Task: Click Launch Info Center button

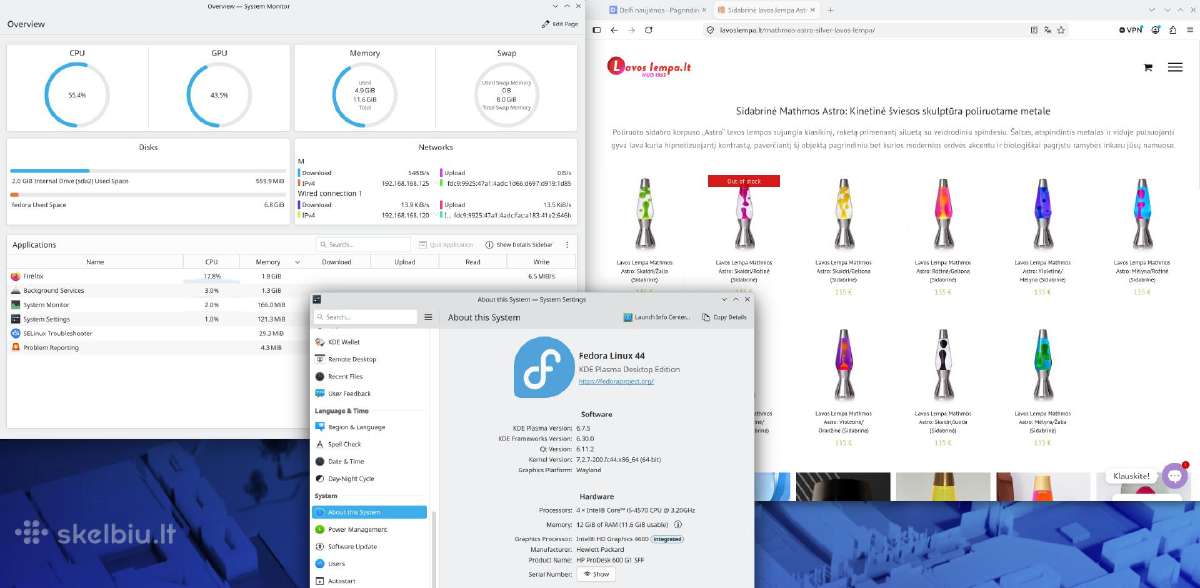Action: pos(656,317)
